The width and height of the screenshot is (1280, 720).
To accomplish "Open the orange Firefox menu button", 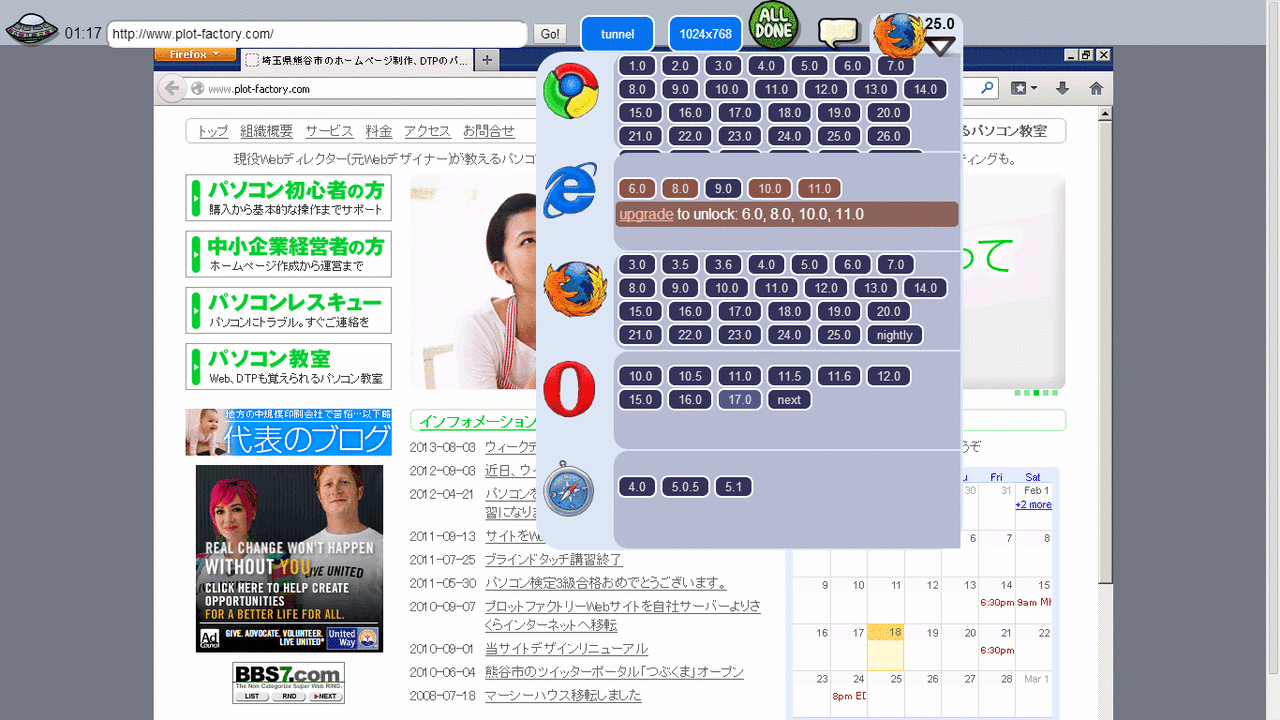I will click(195, 54).
